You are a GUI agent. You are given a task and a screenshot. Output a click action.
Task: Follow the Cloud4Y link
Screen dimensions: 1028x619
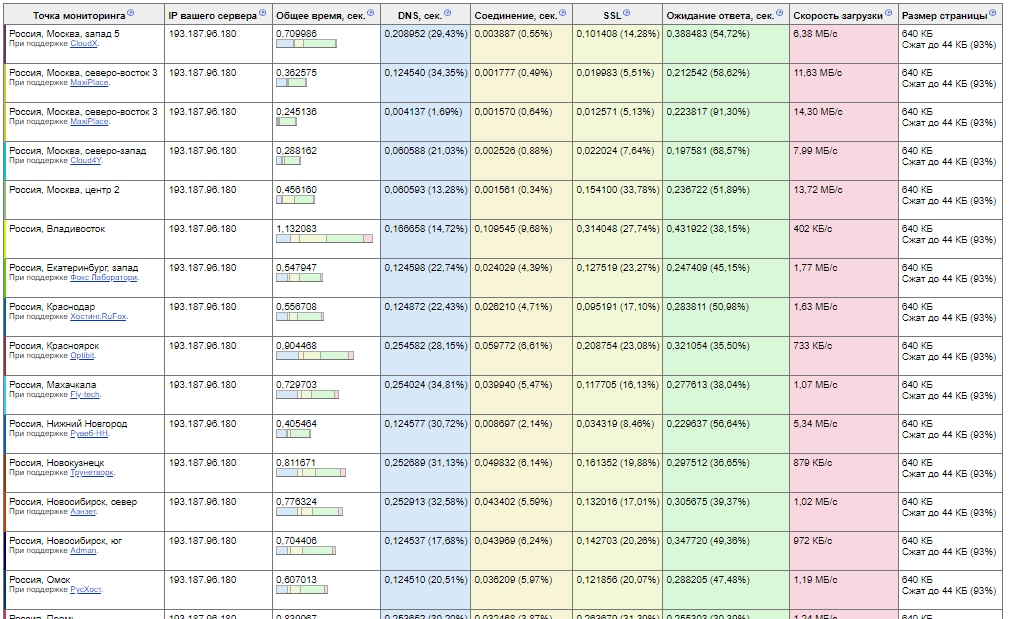[x=85, y=161]
